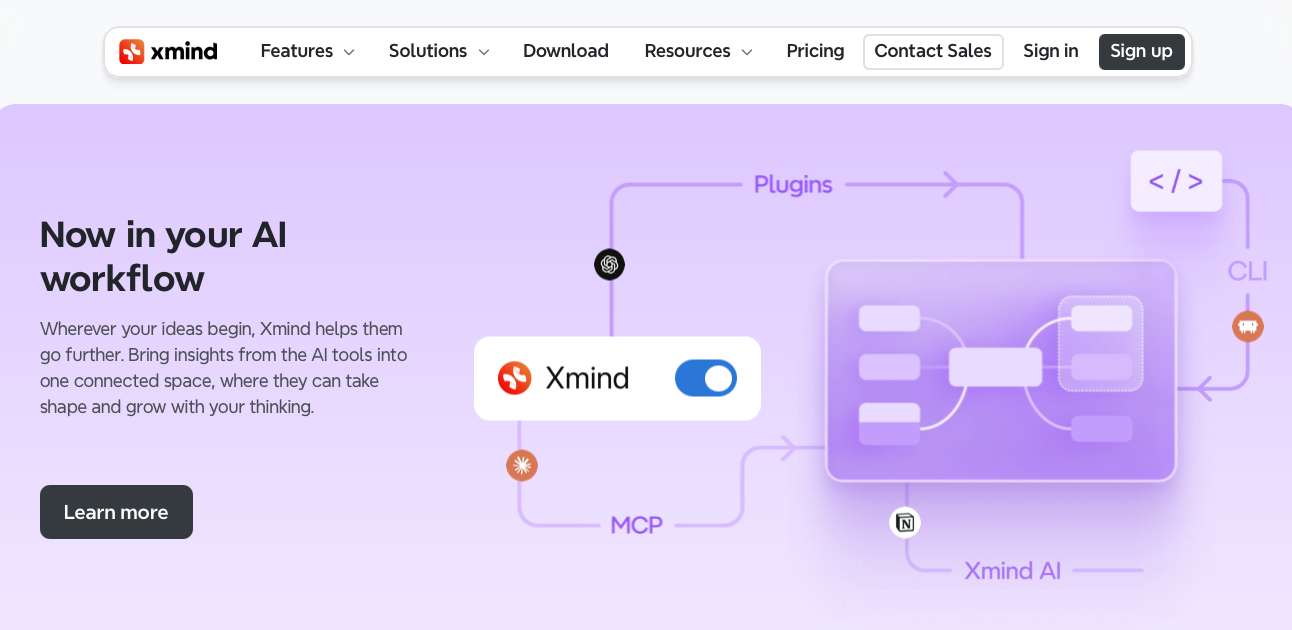1292x630 pixels.
Task: Expand the Features chevron arrow
Action: pyautogui.click(x=349, y=52)
